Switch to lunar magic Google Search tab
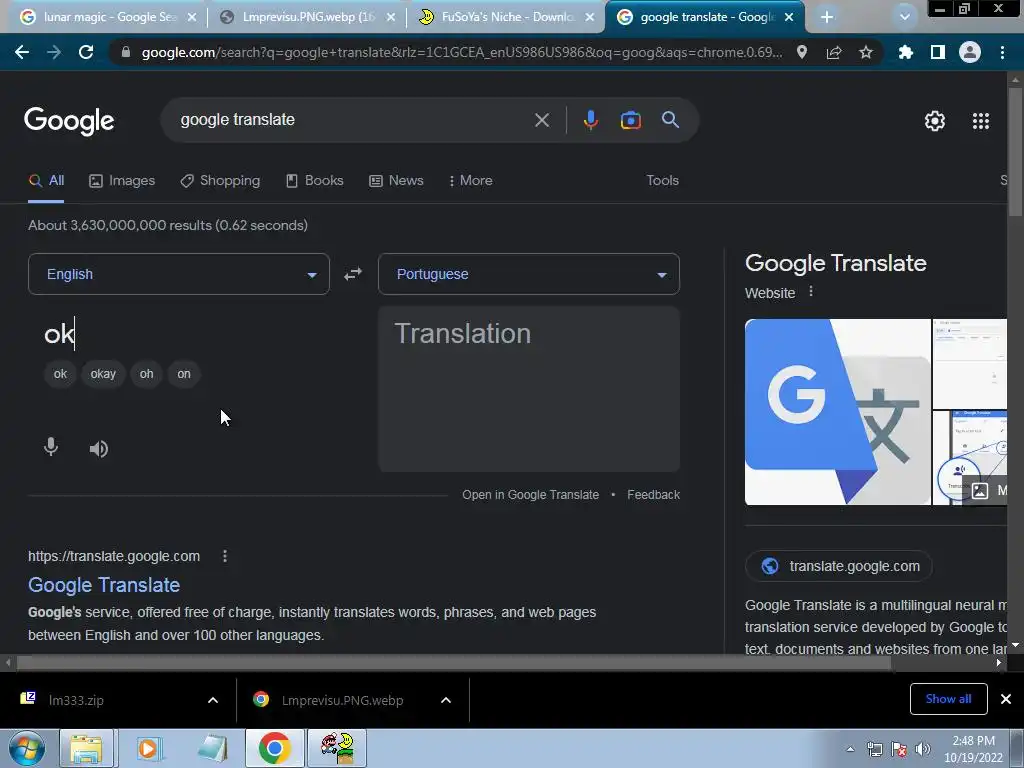The width and height of the screenshot is (1024, 768). pos(110,17)
